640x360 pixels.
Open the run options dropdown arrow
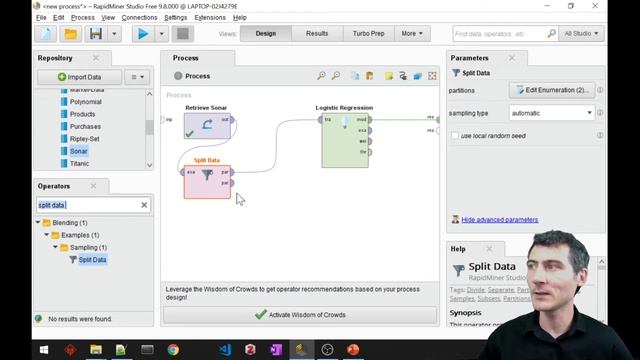point(162,33)
